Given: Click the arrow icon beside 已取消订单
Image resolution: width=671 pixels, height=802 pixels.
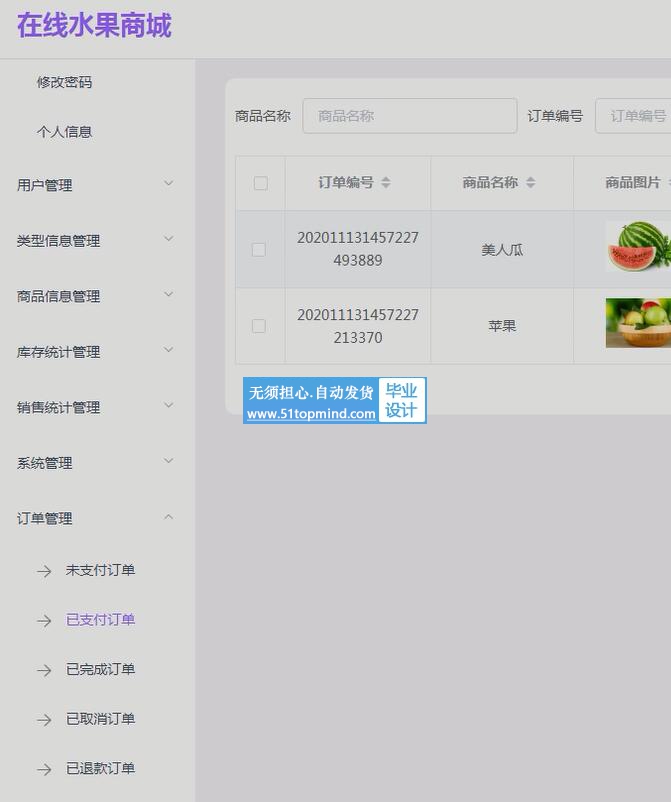Looking at the screenshot, I should pyautogui.click(x=44, y=720).
